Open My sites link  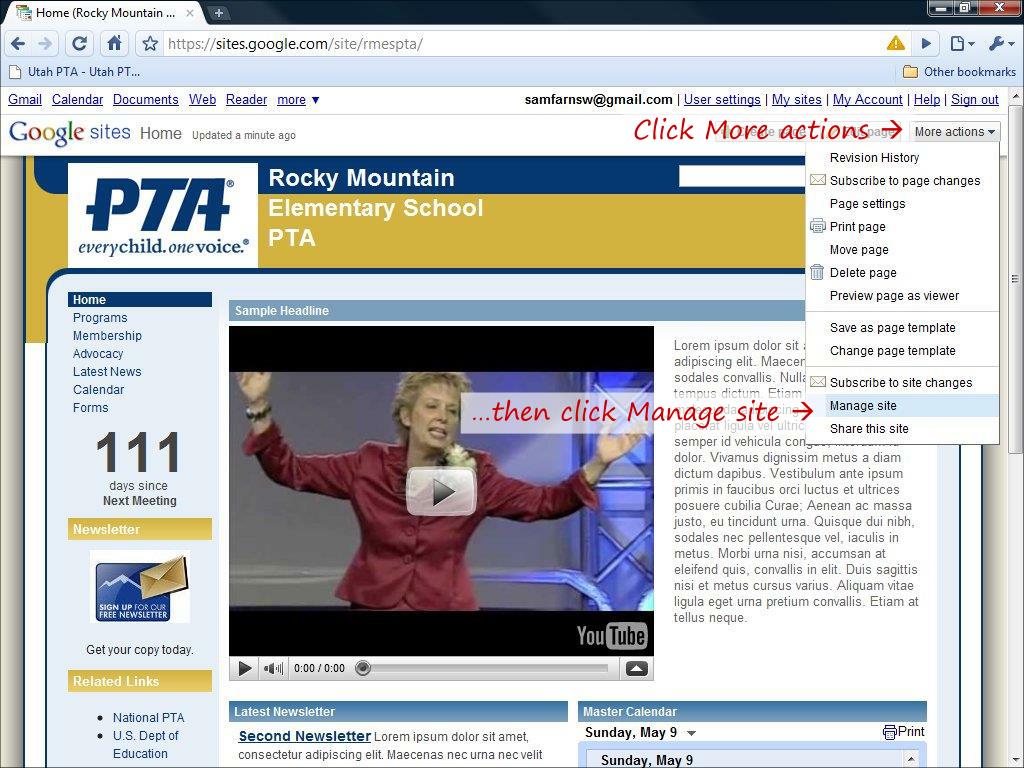click(796, 99)
